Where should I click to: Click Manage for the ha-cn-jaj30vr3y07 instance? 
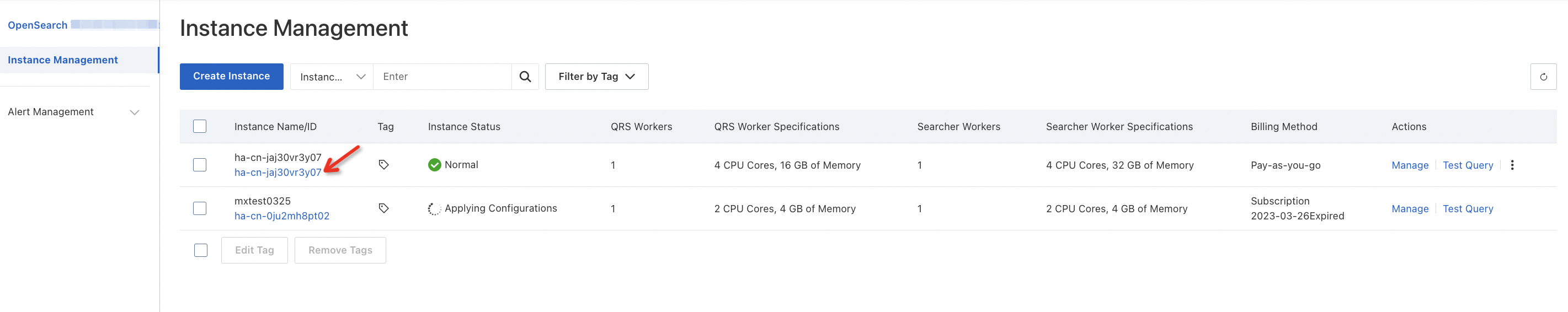pyautogui.click(x=1409, y=165)
